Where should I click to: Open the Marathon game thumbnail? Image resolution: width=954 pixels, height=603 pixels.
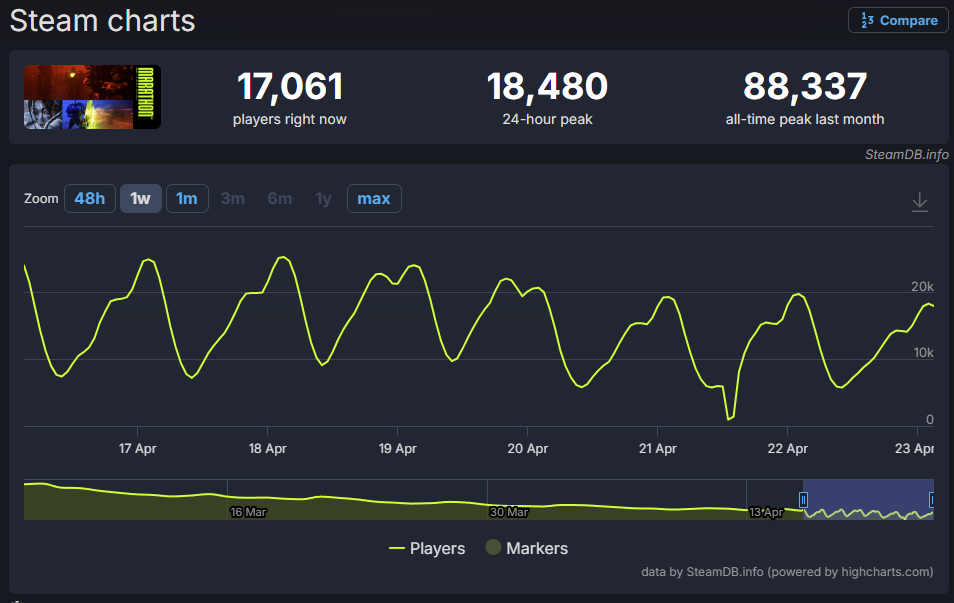(x=92, y=97)
